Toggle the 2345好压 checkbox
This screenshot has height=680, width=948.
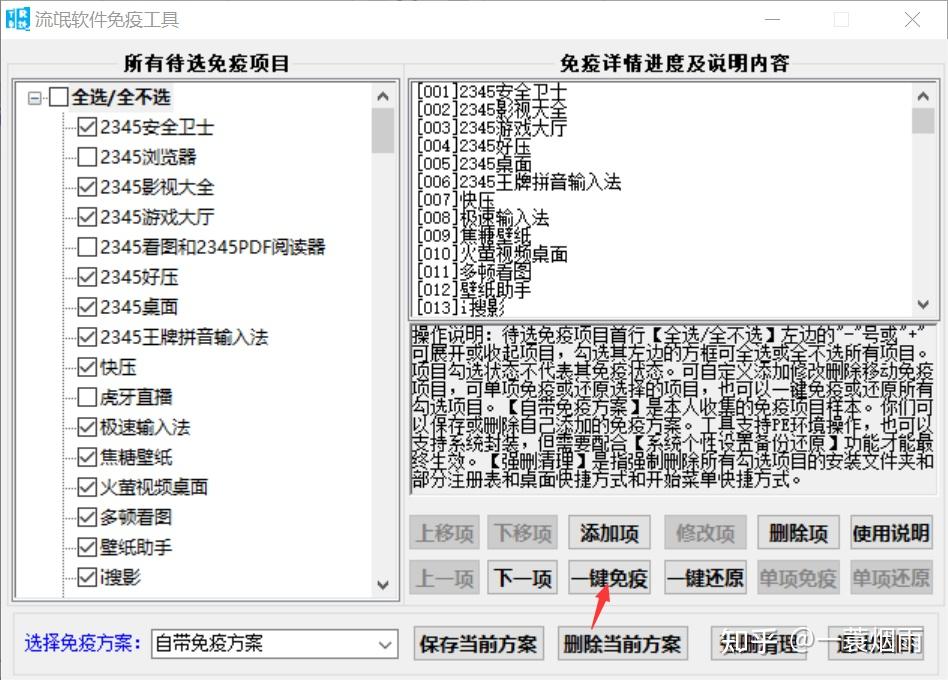(x=87, y=277)
